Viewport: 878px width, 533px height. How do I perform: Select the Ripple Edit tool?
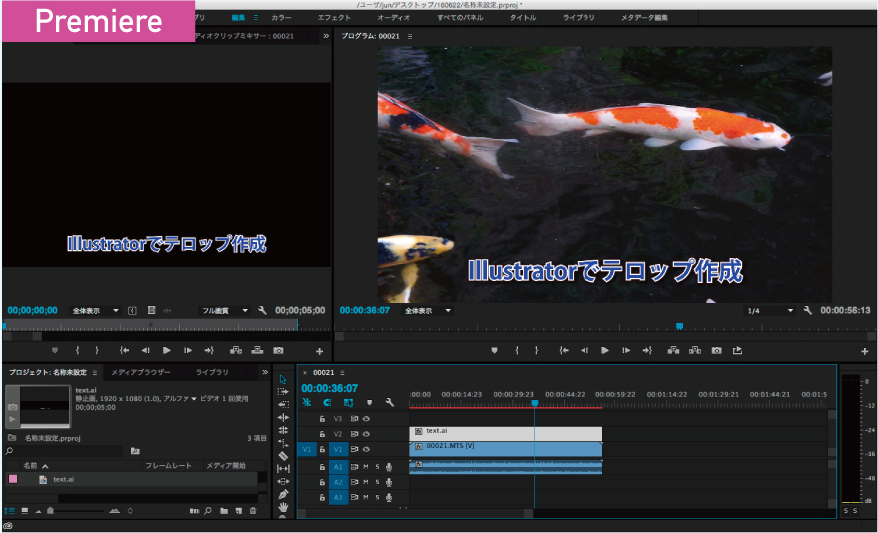pyautogui.click(x=283, y=417)
